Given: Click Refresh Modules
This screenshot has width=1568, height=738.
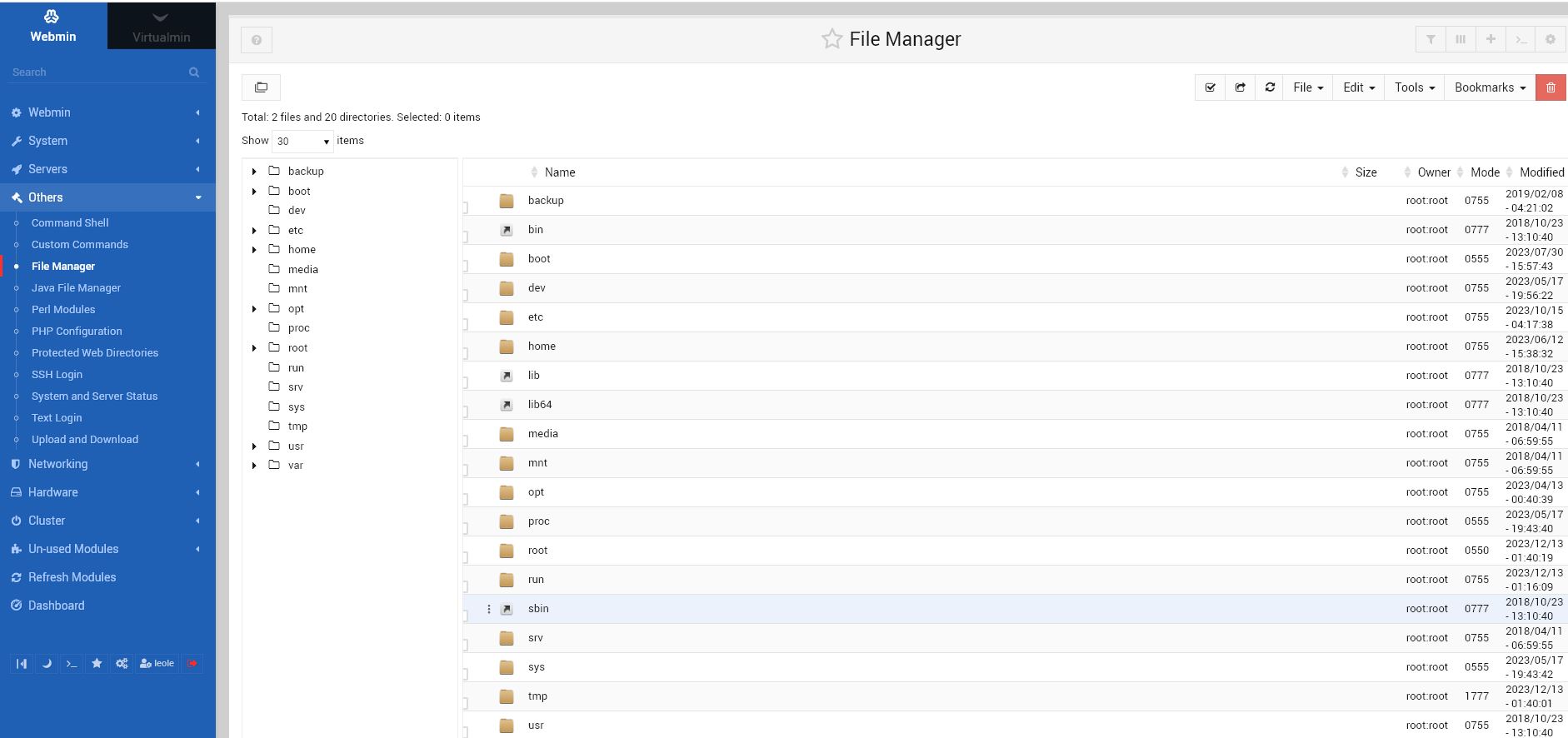Looking at the screenshot, I should [72, 577].
